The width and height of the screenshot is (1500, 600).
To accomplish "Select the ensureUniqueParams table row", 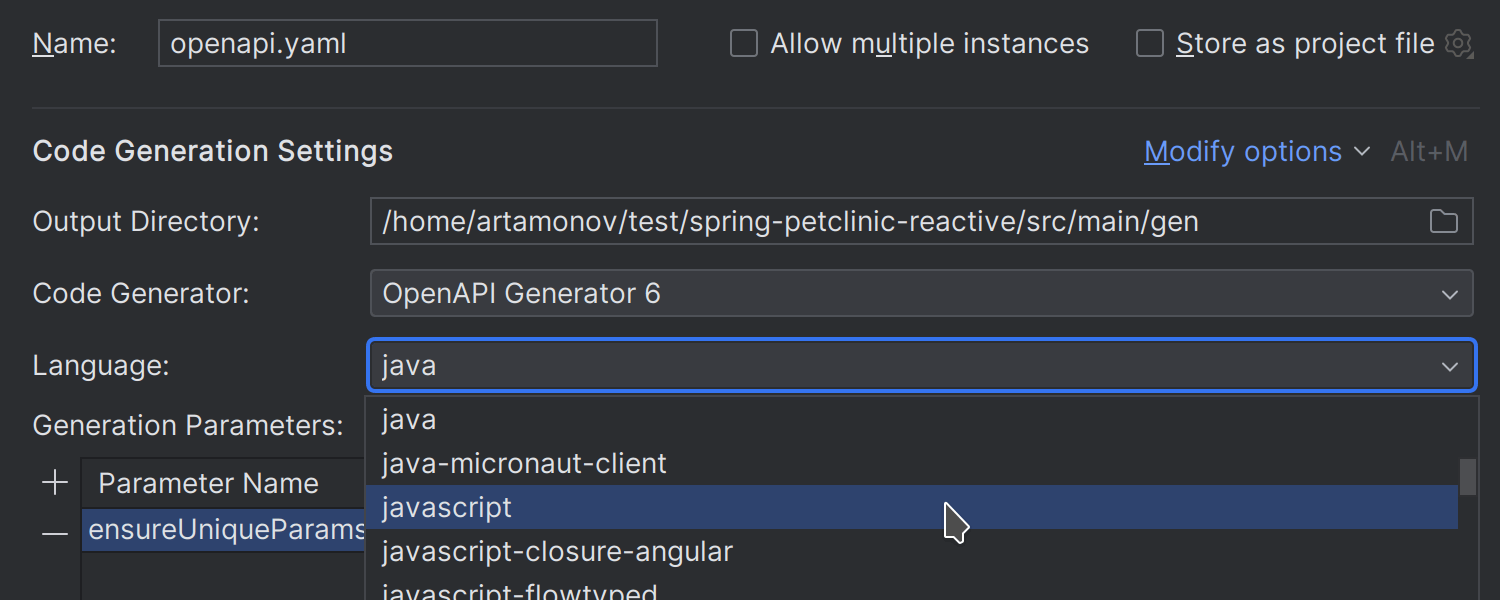I will coord(225,530).
